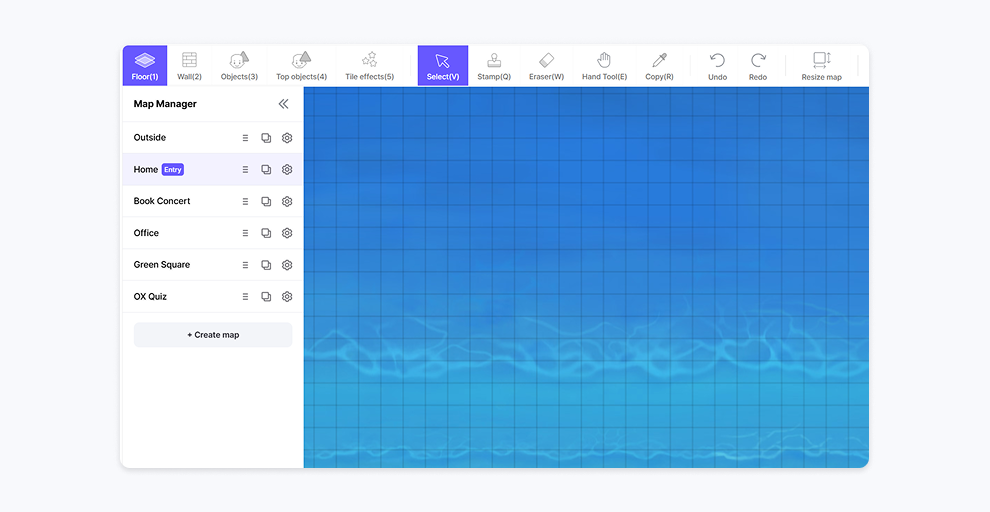The width and height of the screenshot is (990, 512).
Task: Collapse the Map Manager panel
Action: click(283, 104)
